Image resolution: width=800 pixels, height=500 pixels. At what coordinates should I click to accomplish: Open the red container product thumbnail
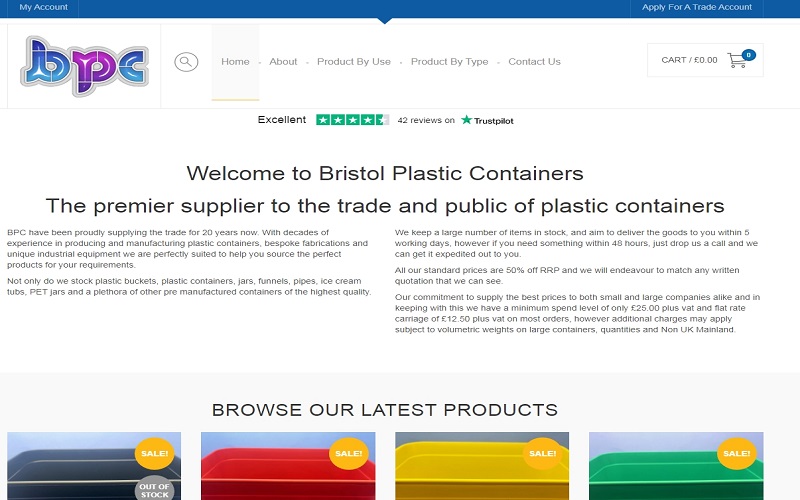[288, 466]
